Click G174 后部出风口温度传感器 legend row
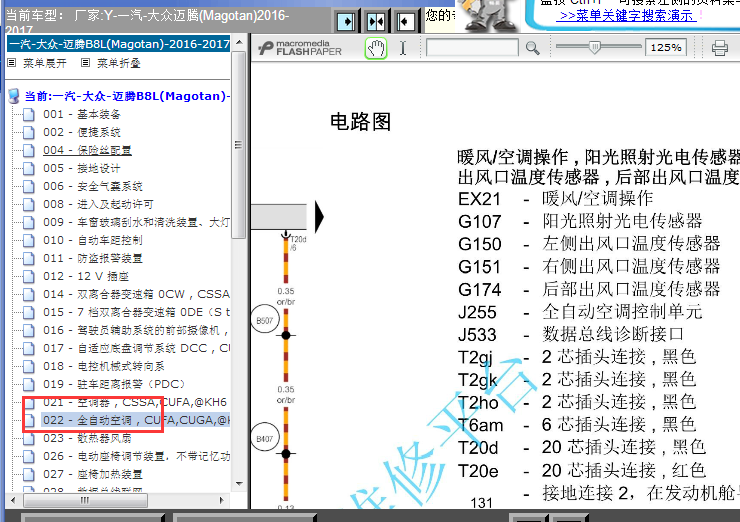The image size is (740, 522). 589,289
